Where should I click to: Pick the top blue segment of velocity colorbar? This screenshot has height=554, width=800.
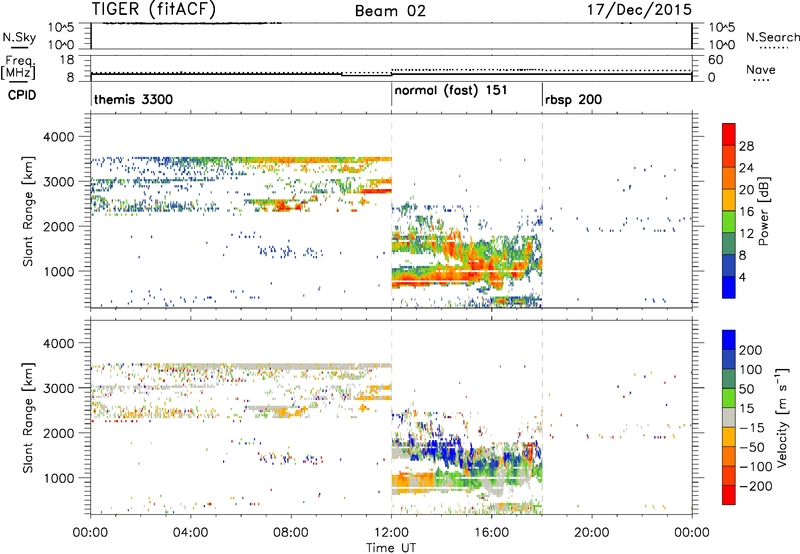tap(729, 340)
